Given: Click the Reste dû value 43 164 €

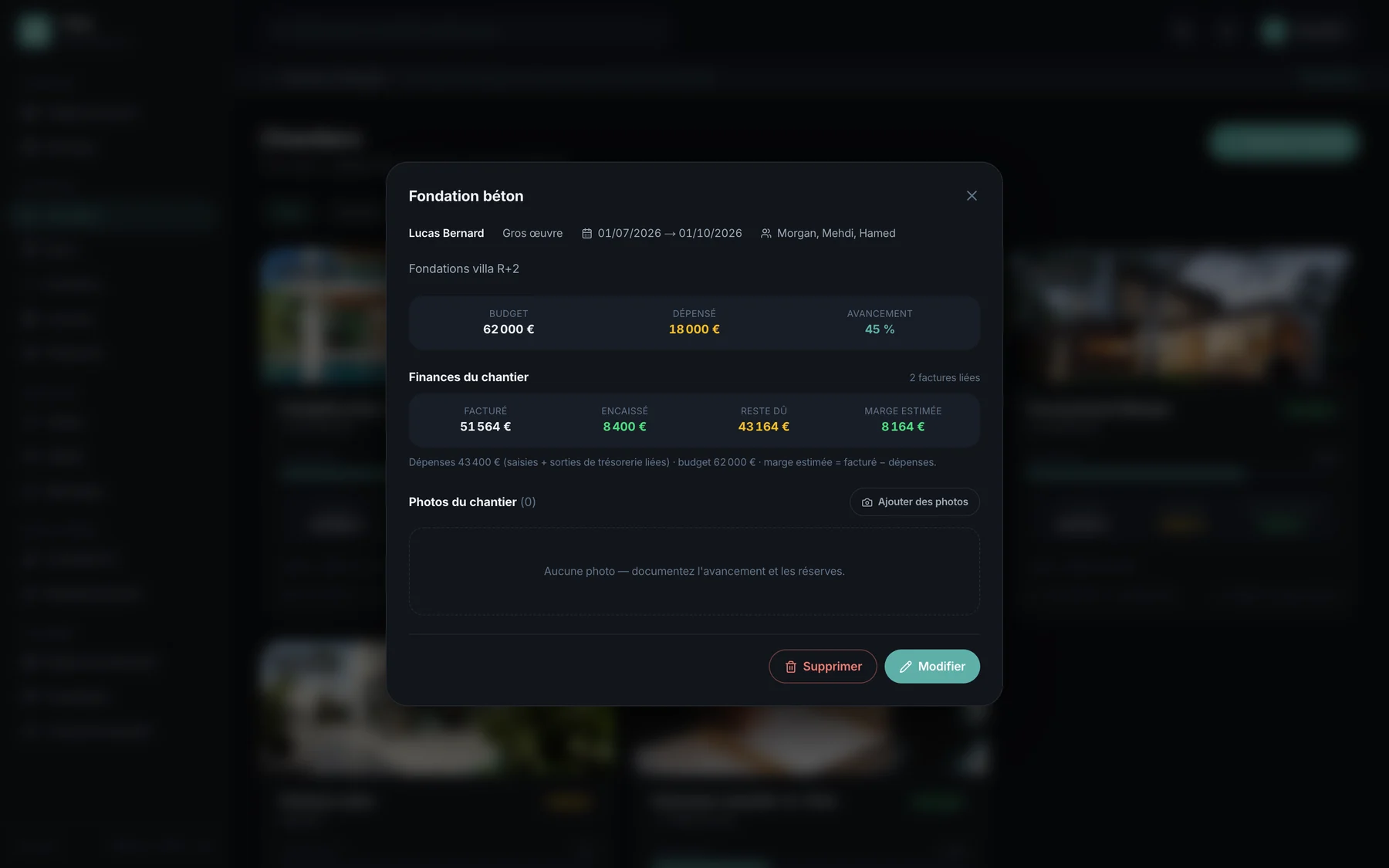Looking at the screenshot, I should tap(763, 427).
